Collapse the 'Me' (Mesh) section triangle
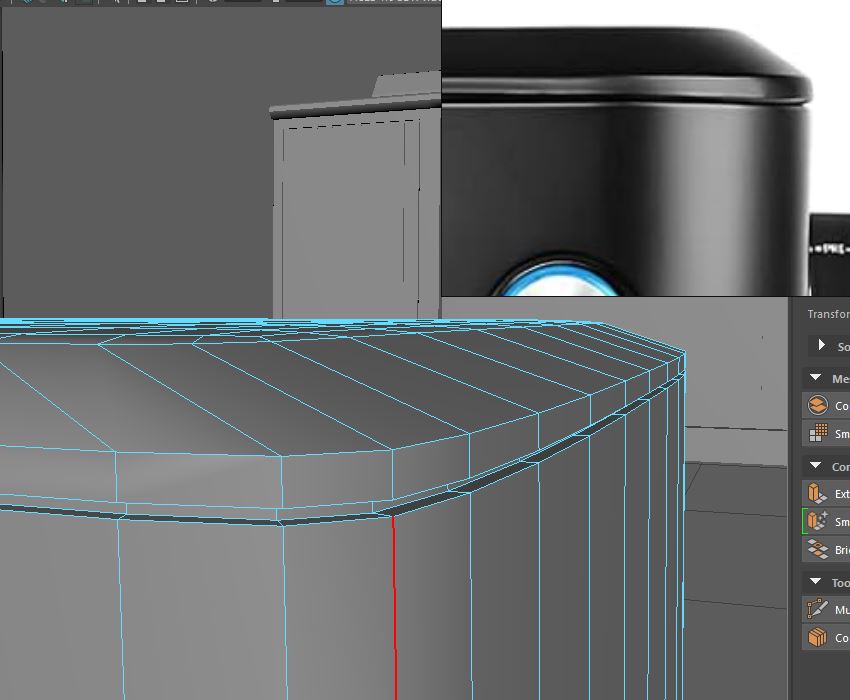 [x=815, y=377]
